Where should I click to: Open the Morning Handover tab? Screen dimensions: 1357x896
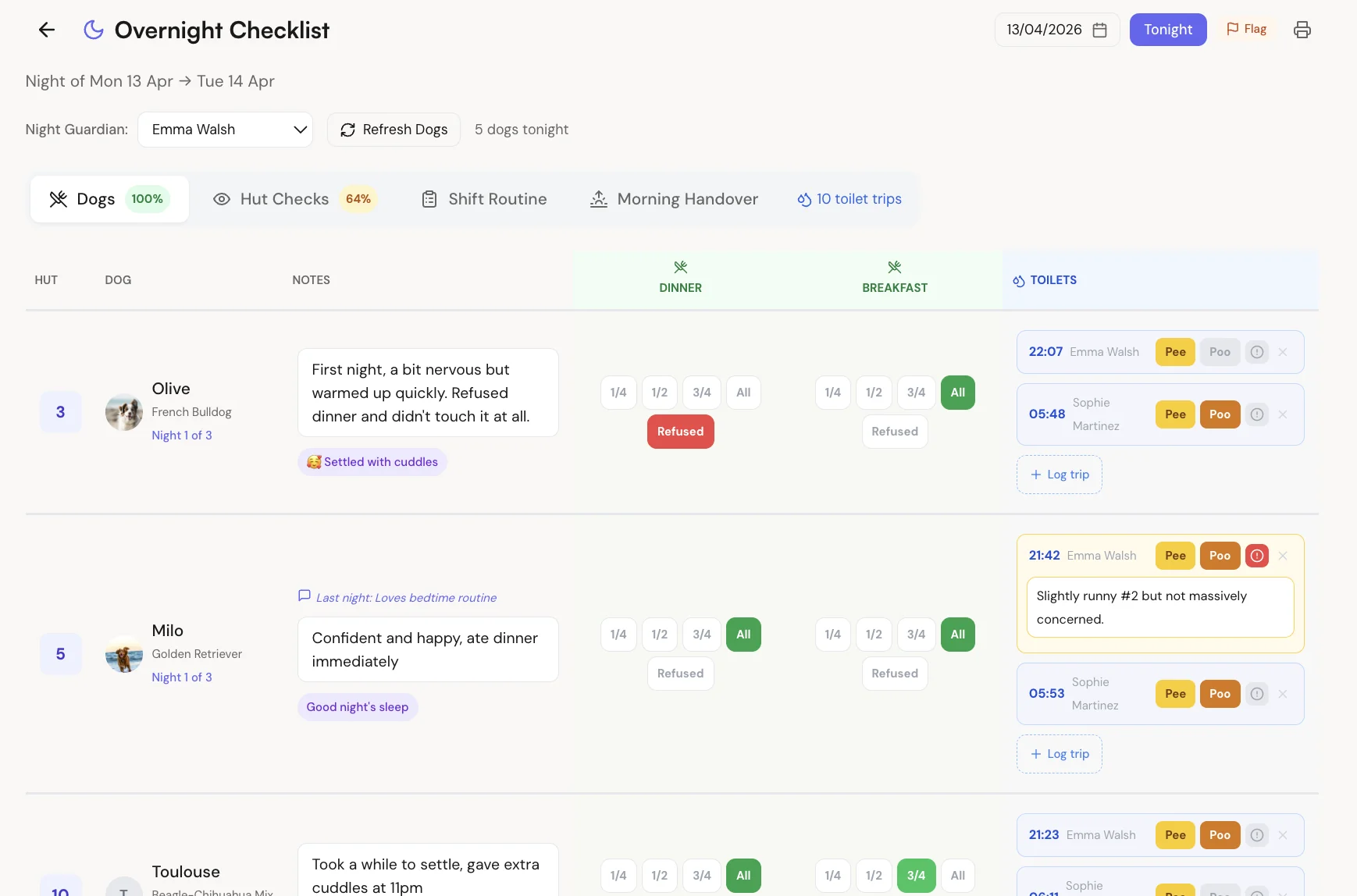(x=674, y=199)
